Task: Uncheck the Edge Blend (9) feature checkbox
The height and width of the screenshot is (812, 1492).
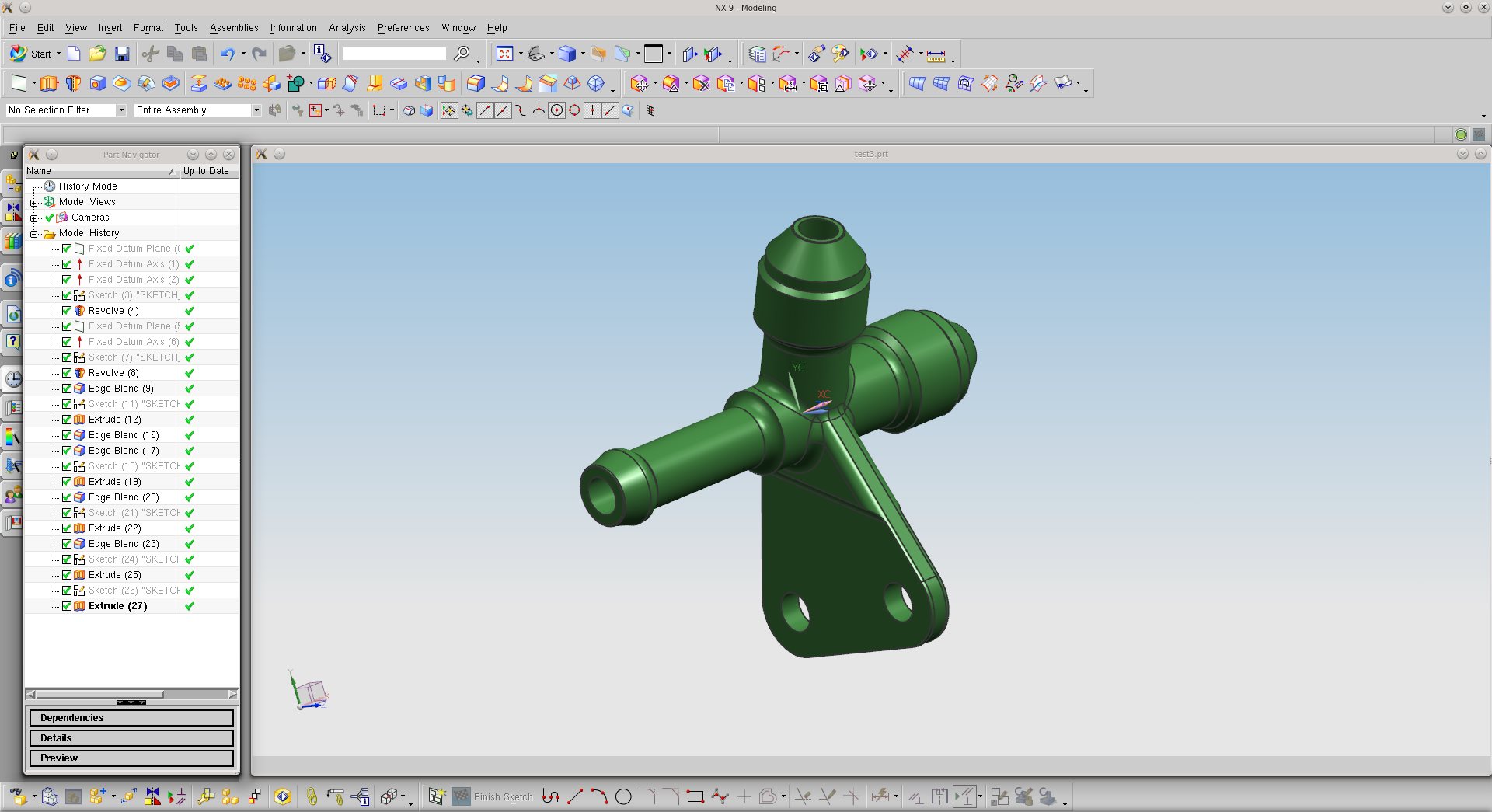Action: (67, 389)
